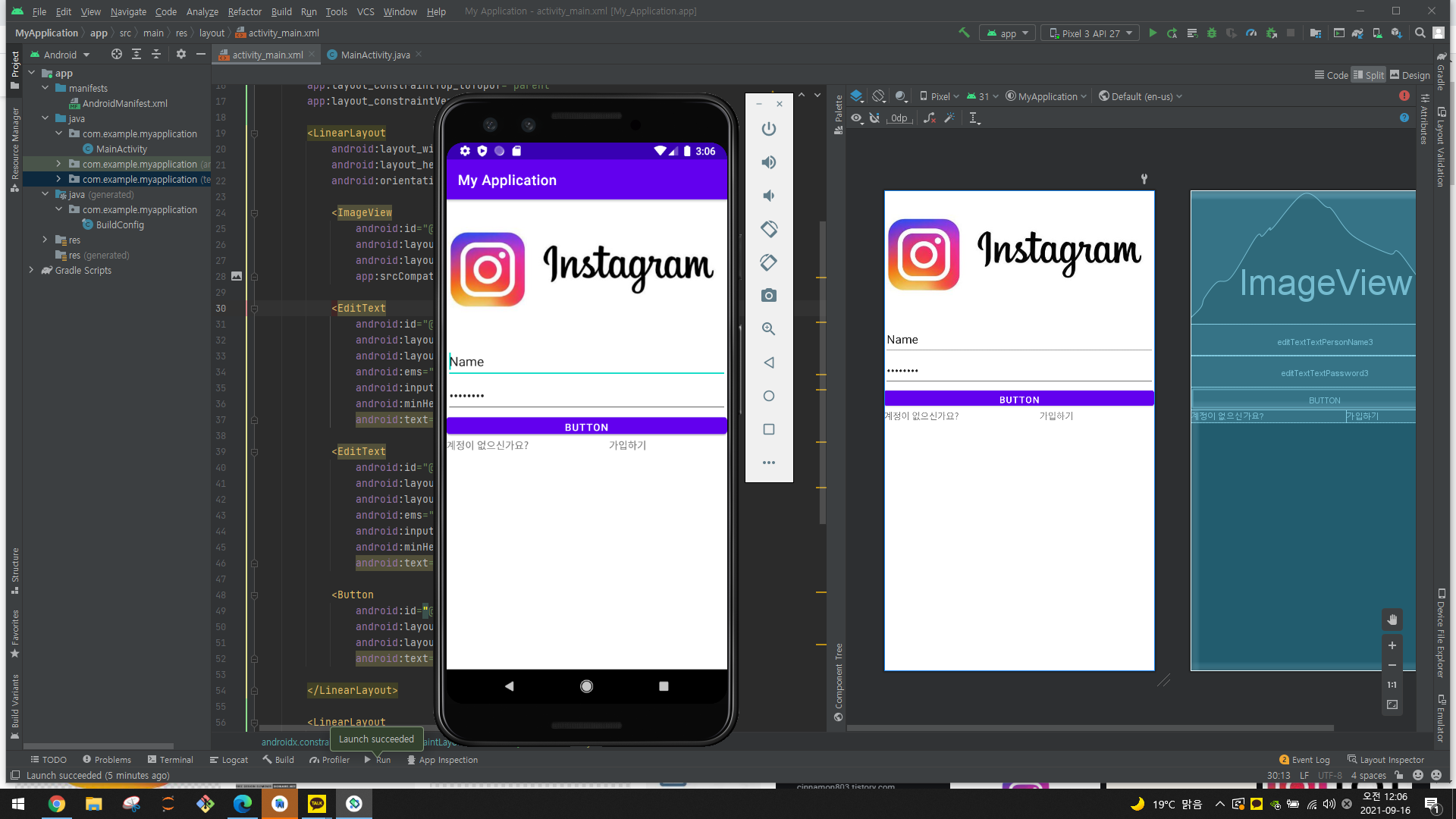Open the Refactor menu
Viewport: 1456px width, 819px height.
pos(244,11)
